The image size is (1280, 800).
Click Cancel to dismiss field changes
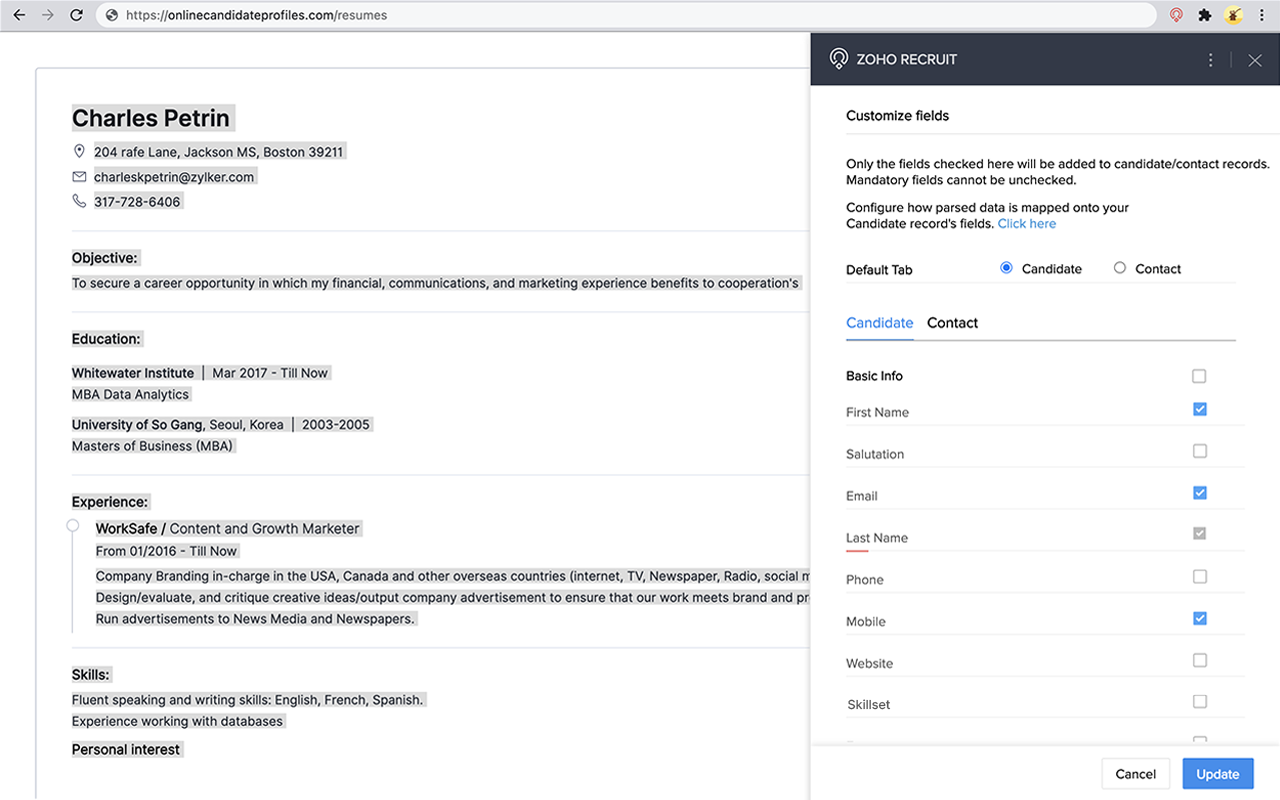(x=1135, y=773)
